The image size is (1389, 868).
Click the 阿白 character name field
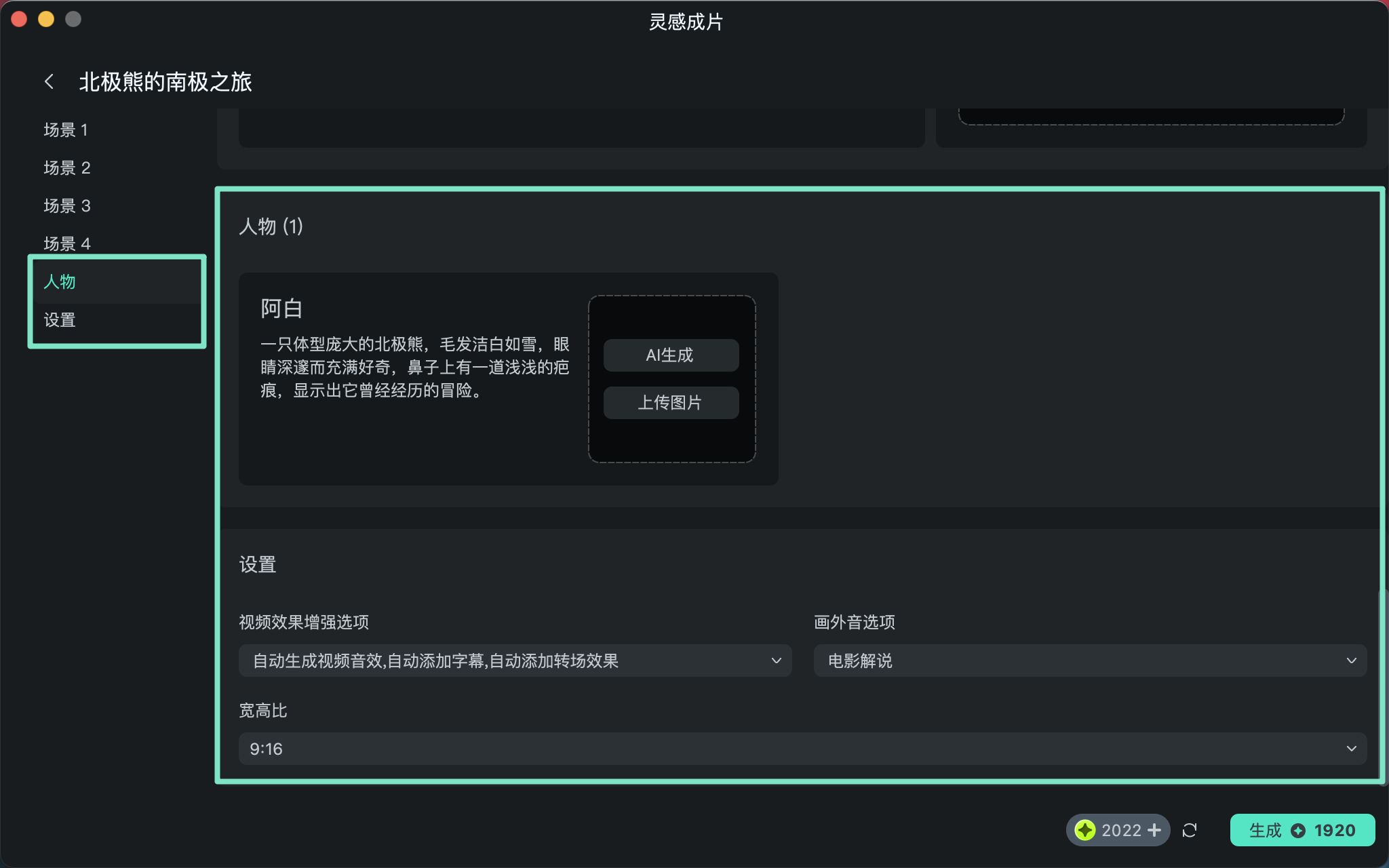pos(281,309)
